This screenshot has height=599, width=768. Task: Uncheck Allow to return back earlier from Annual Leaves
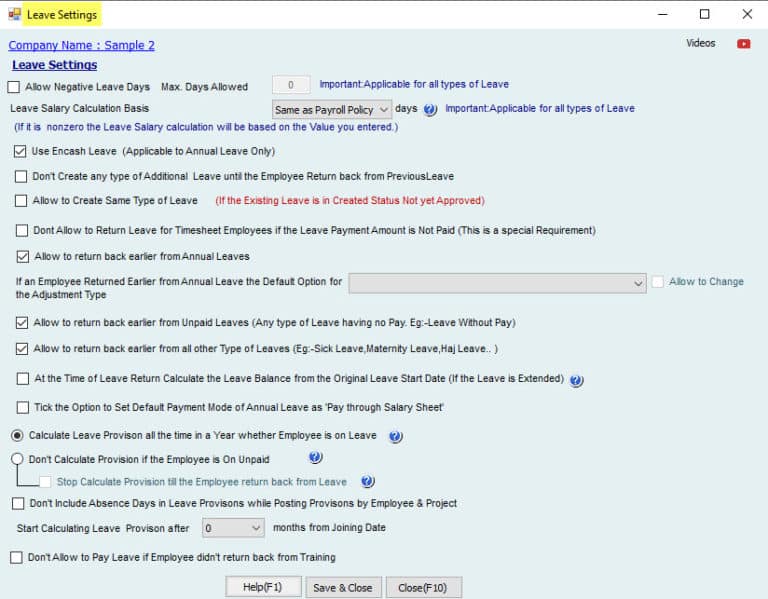(23, 257)
